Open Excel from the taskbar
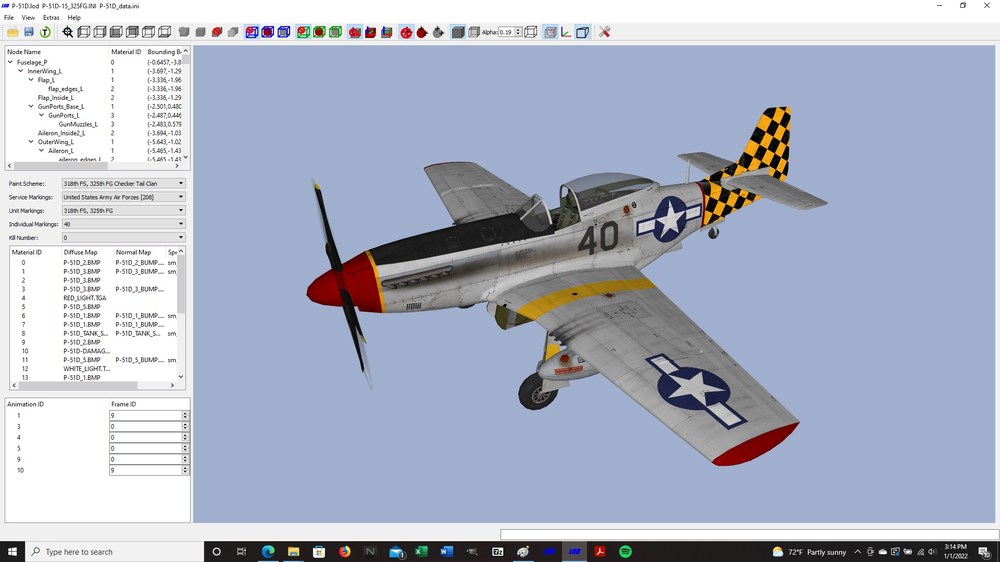1000x562 pixels. (x=421, y=552)
